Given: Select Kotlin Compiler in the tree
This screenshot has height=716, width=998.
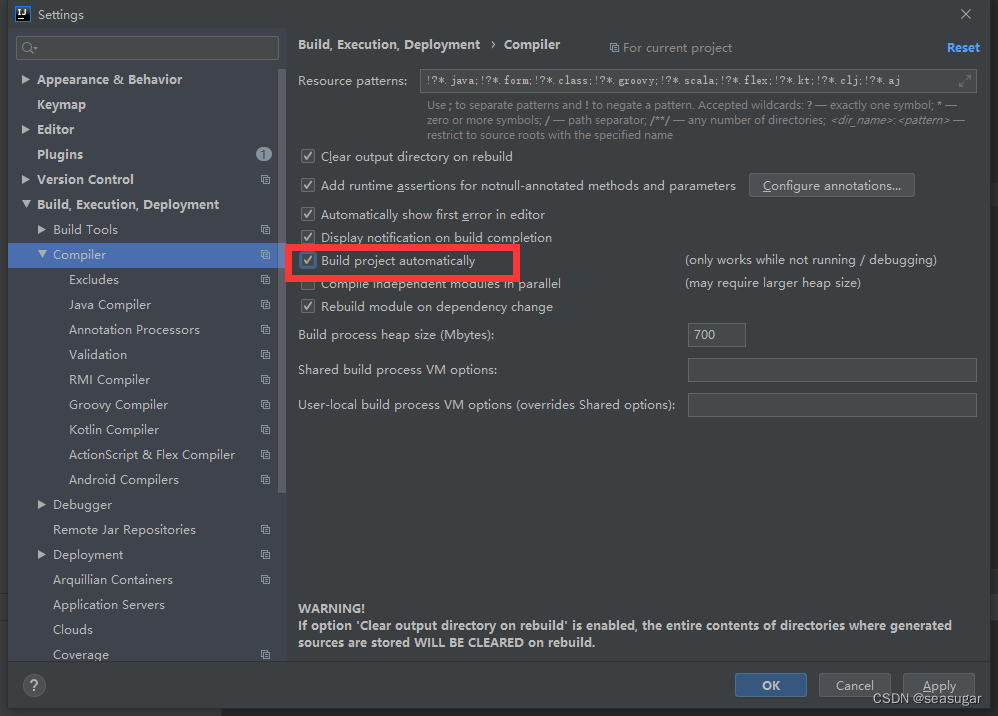Looking at the screenshot, I should [x=114, y=430].
